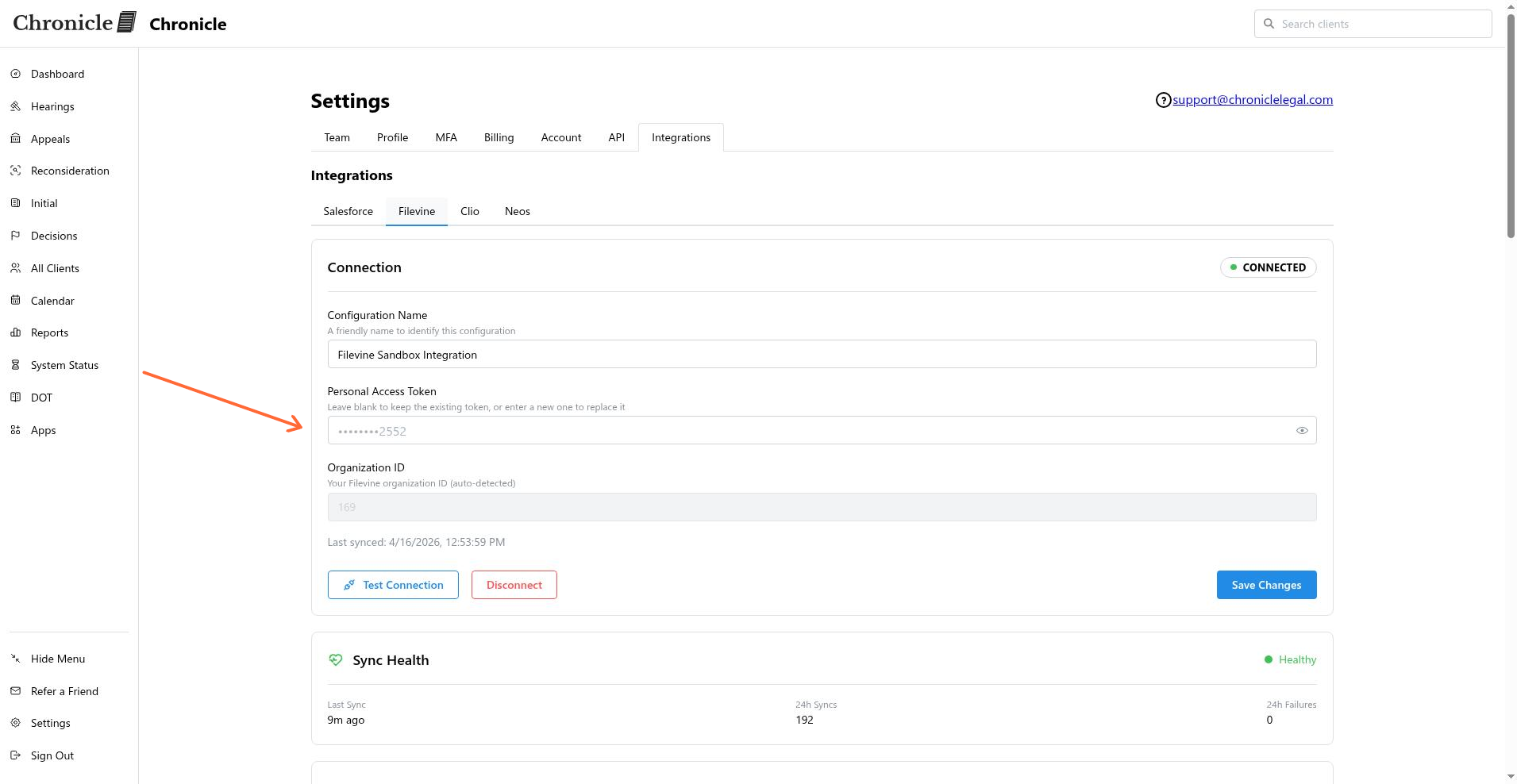Switch to the Clio integration tab
The width and height of the screenshot is (1517, 784).
(x=470, y=211)
